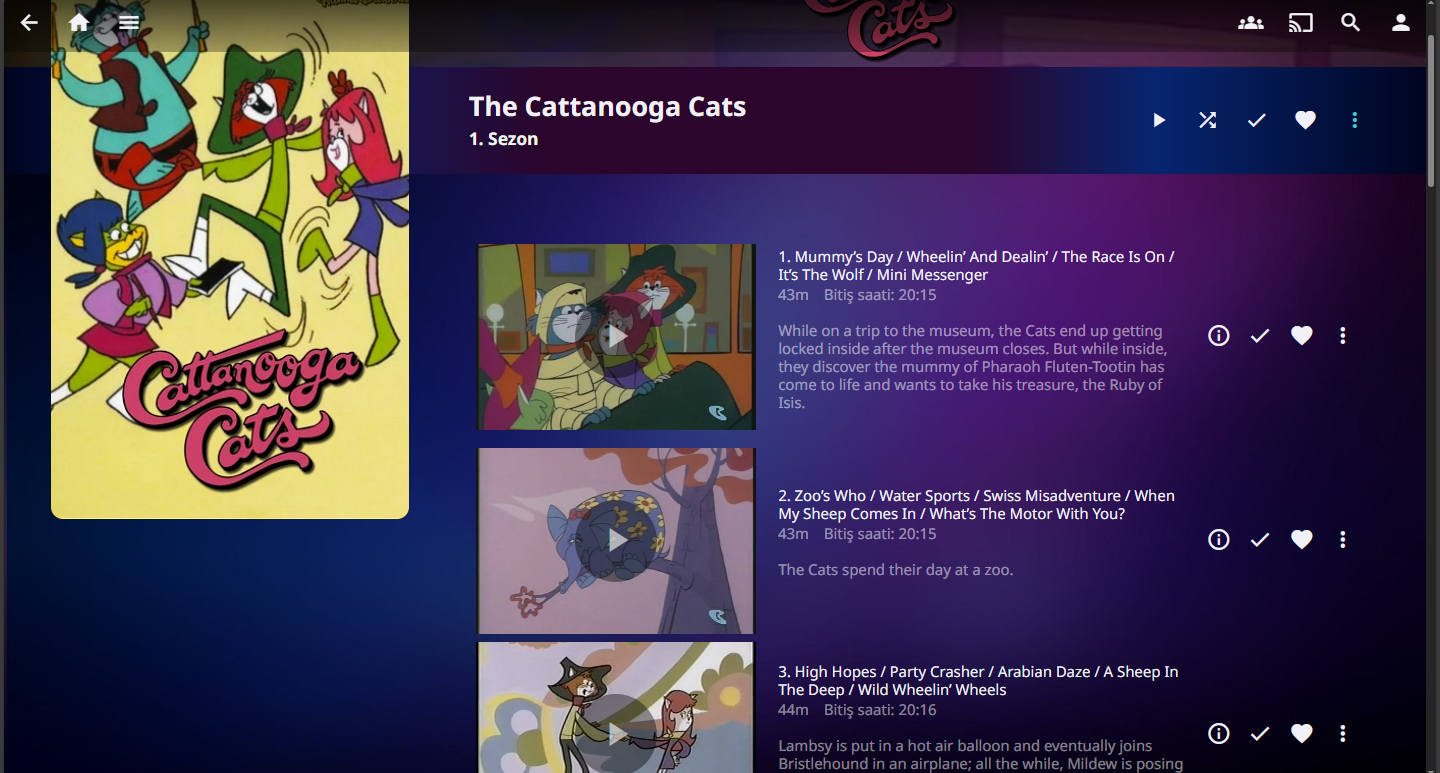
Task: Open The Cattanooga Cats series title
Action: click(x=608, y=107)
